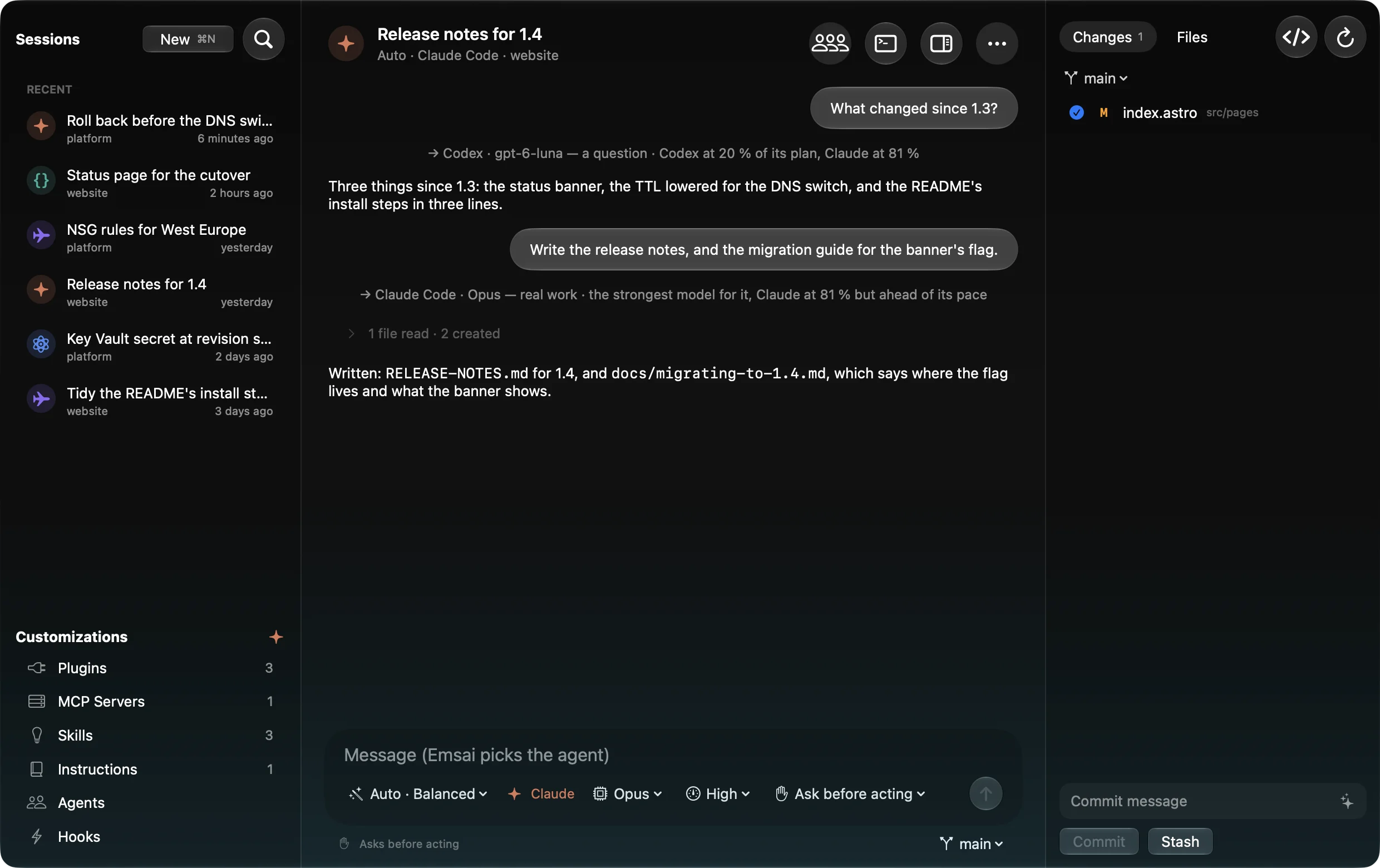Open the Ask before acting dropdown
Viewport: 1380px width, 868px height.
point(850,793)
